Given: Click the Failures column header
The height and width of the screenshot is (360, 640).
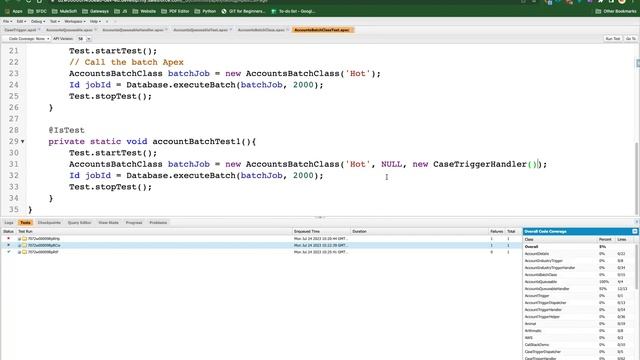Looking at the screenshot, I should [496, 231].
